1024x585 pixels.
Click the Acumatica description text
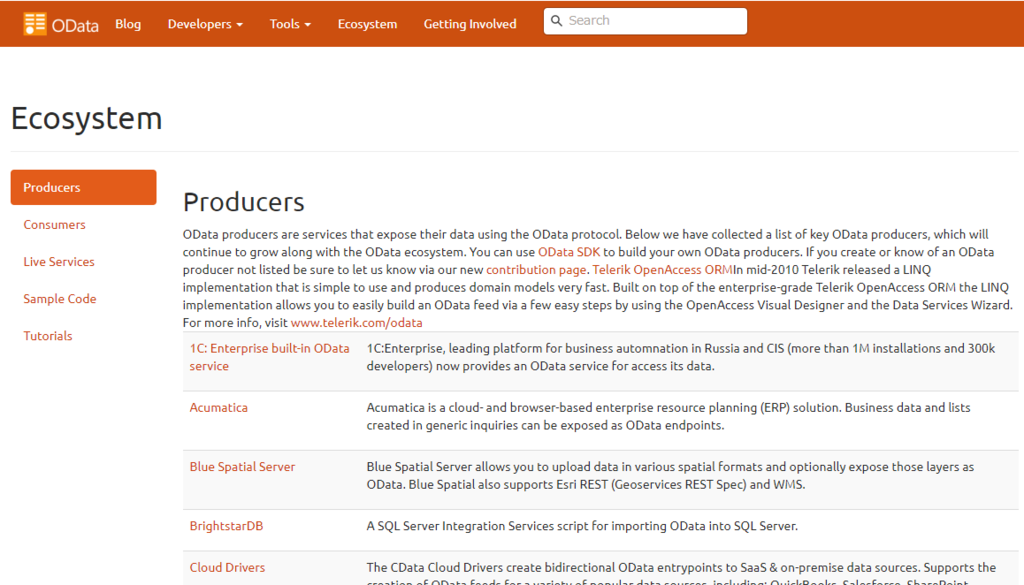[x=668, y=417]
